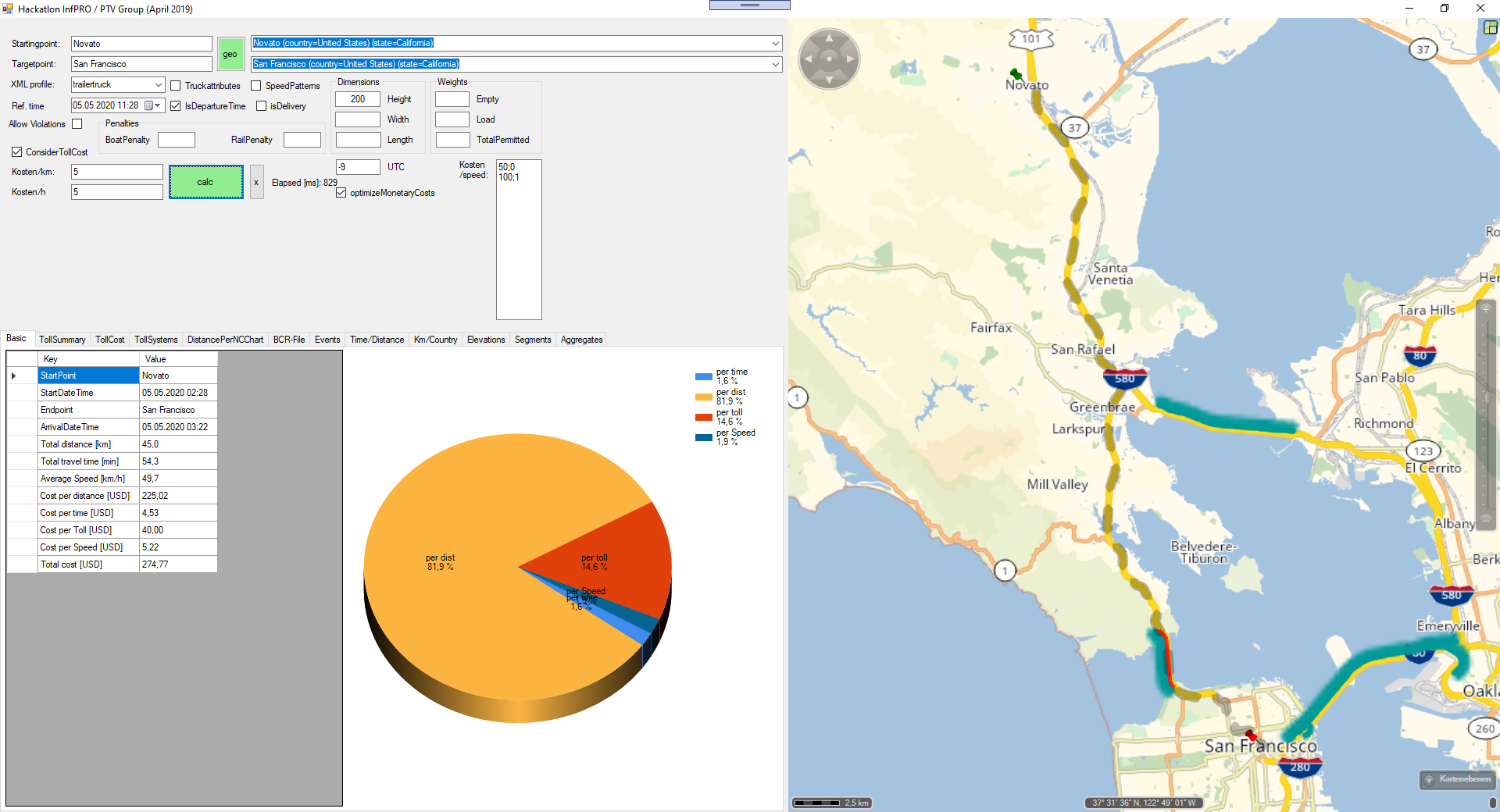This screenshot has width=1500, height=812.
Task: Expand the Novato geocoding result dropdown
Action: (775, 44)
